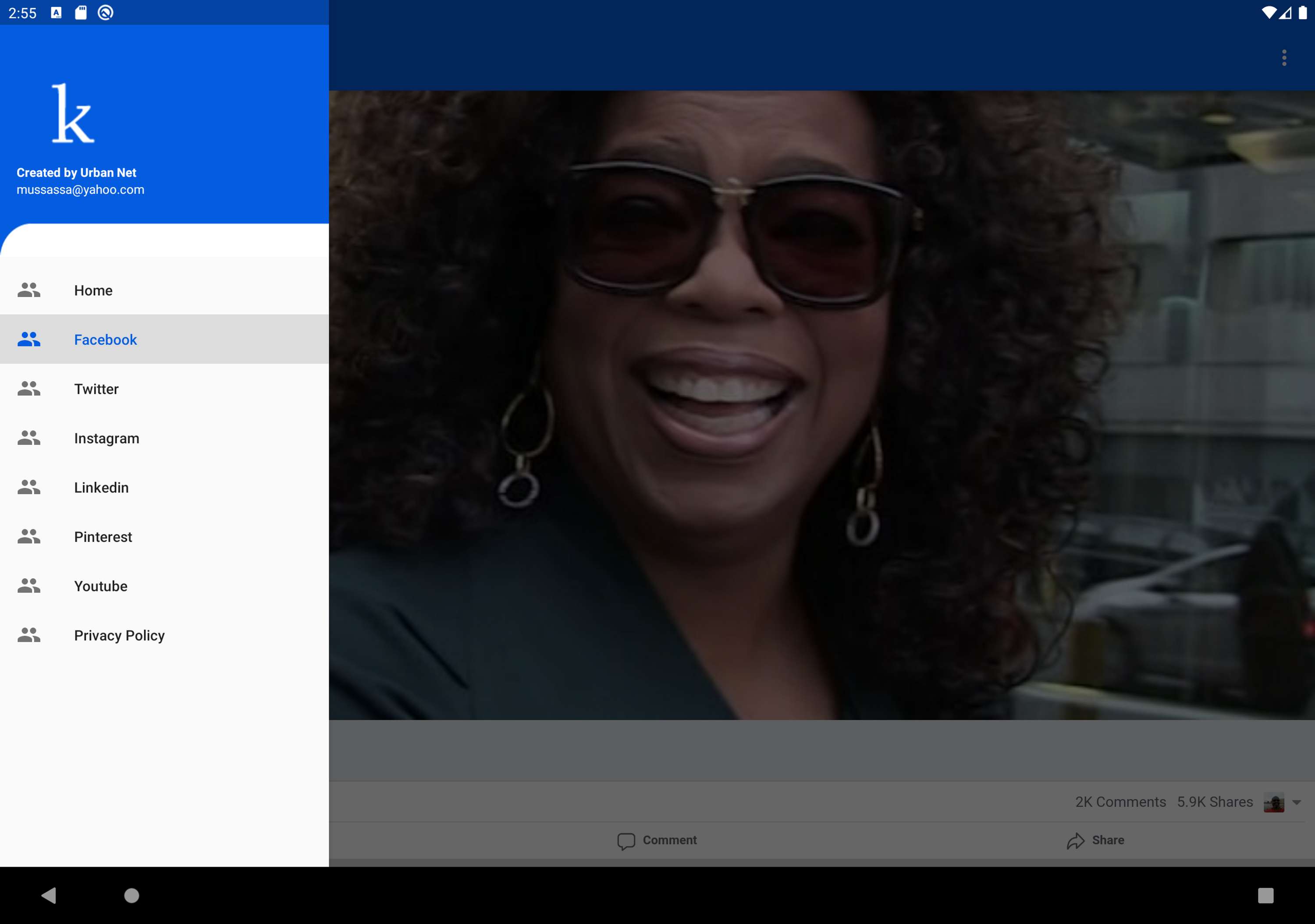
Task: Open the Home menu item
Action: [x=164, y=290]
